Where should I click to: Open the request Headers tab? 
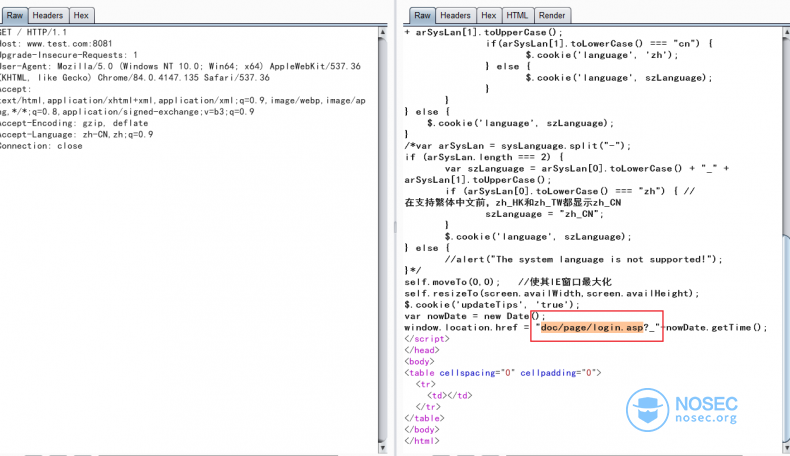(47, 16)
